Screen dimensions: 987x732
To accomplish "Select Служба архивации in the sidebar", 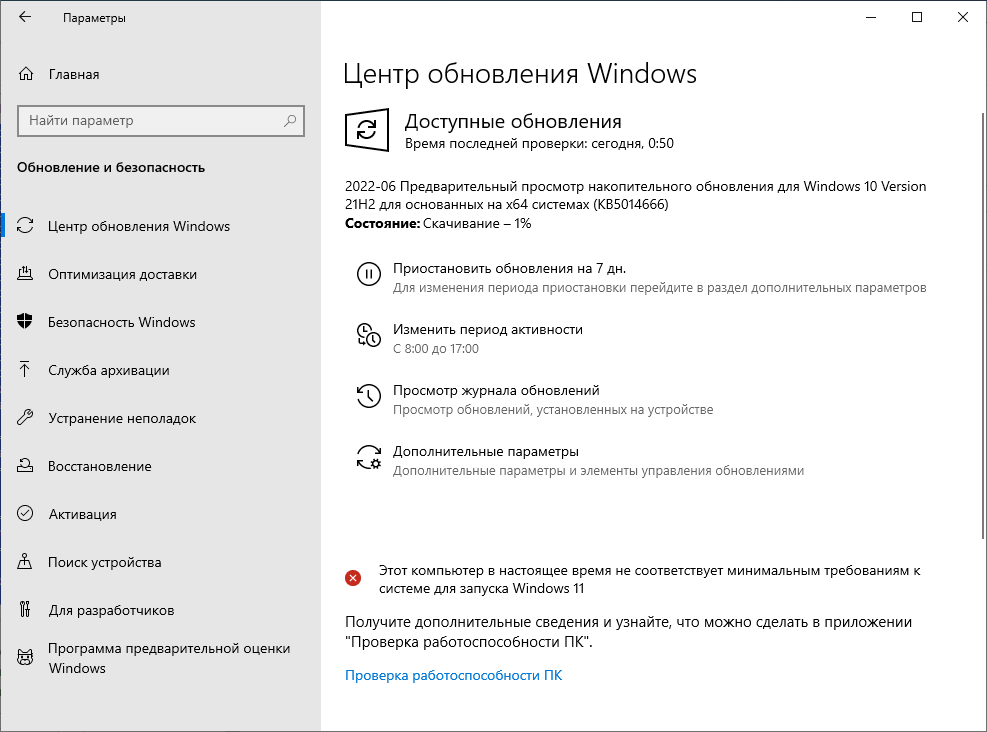I will 109,370.
